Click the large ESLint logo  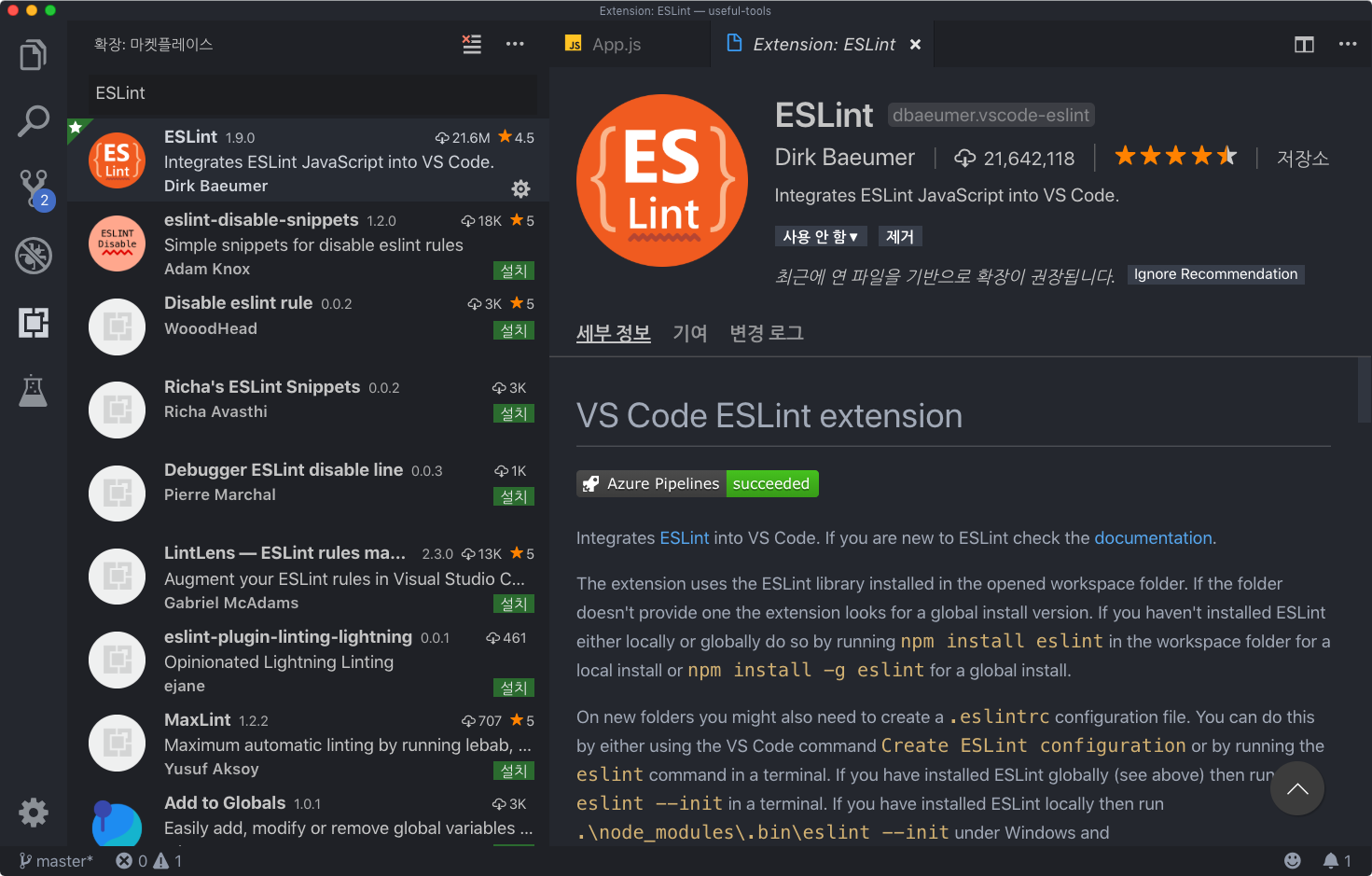pos(662,181)
